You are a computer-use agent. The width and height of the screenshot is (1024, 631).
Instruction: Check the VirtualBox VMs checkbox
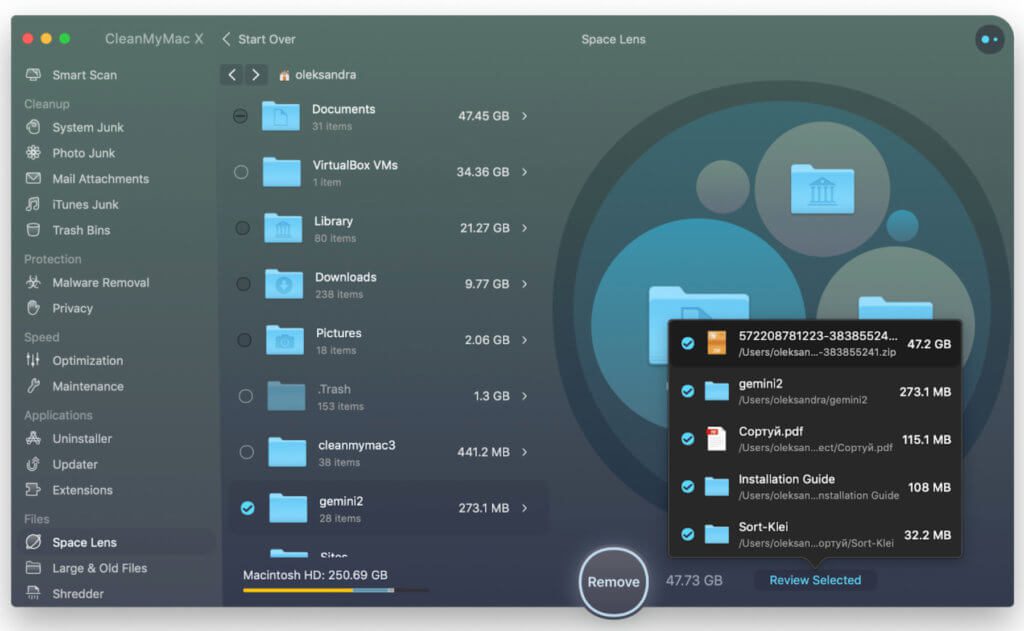click(x=241, y=172)
